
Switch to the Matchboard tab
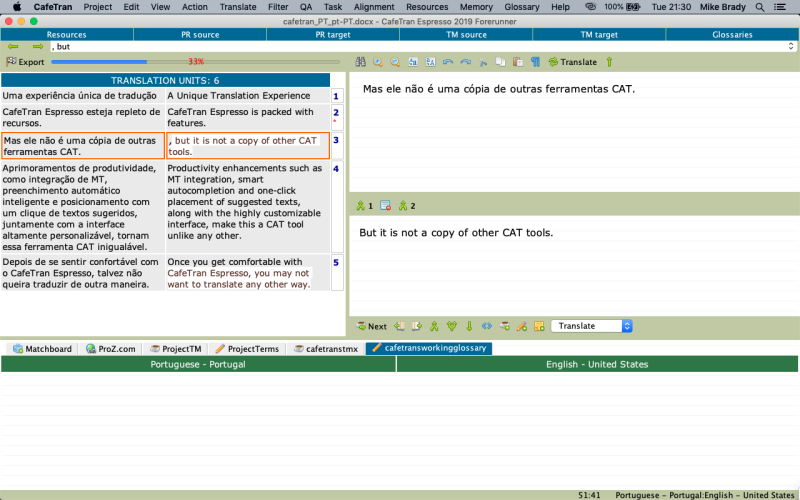[42, 349]
